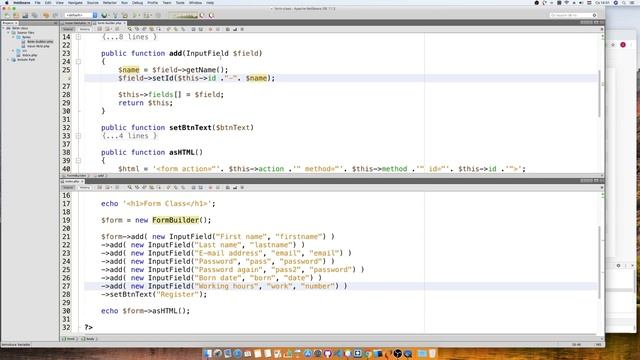Image resolution: width=640 pixels, height=360 pixels.
Task: Collapse the asHTML function fold at line 39
Action: 78,160
